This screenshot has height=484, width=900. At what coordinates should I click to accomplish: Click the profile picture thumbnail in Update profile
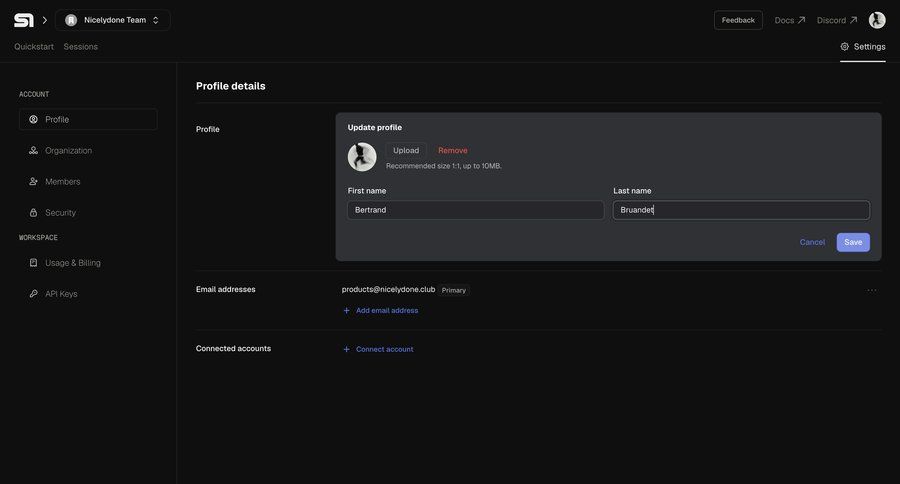pos(362,157)
